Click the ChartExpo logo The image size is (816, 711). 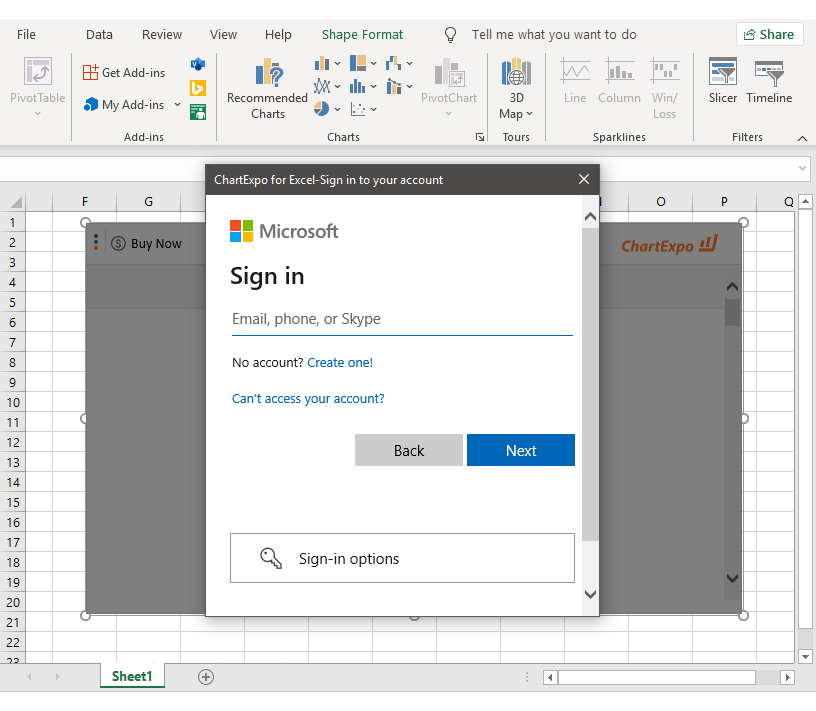tap(670, 245)
